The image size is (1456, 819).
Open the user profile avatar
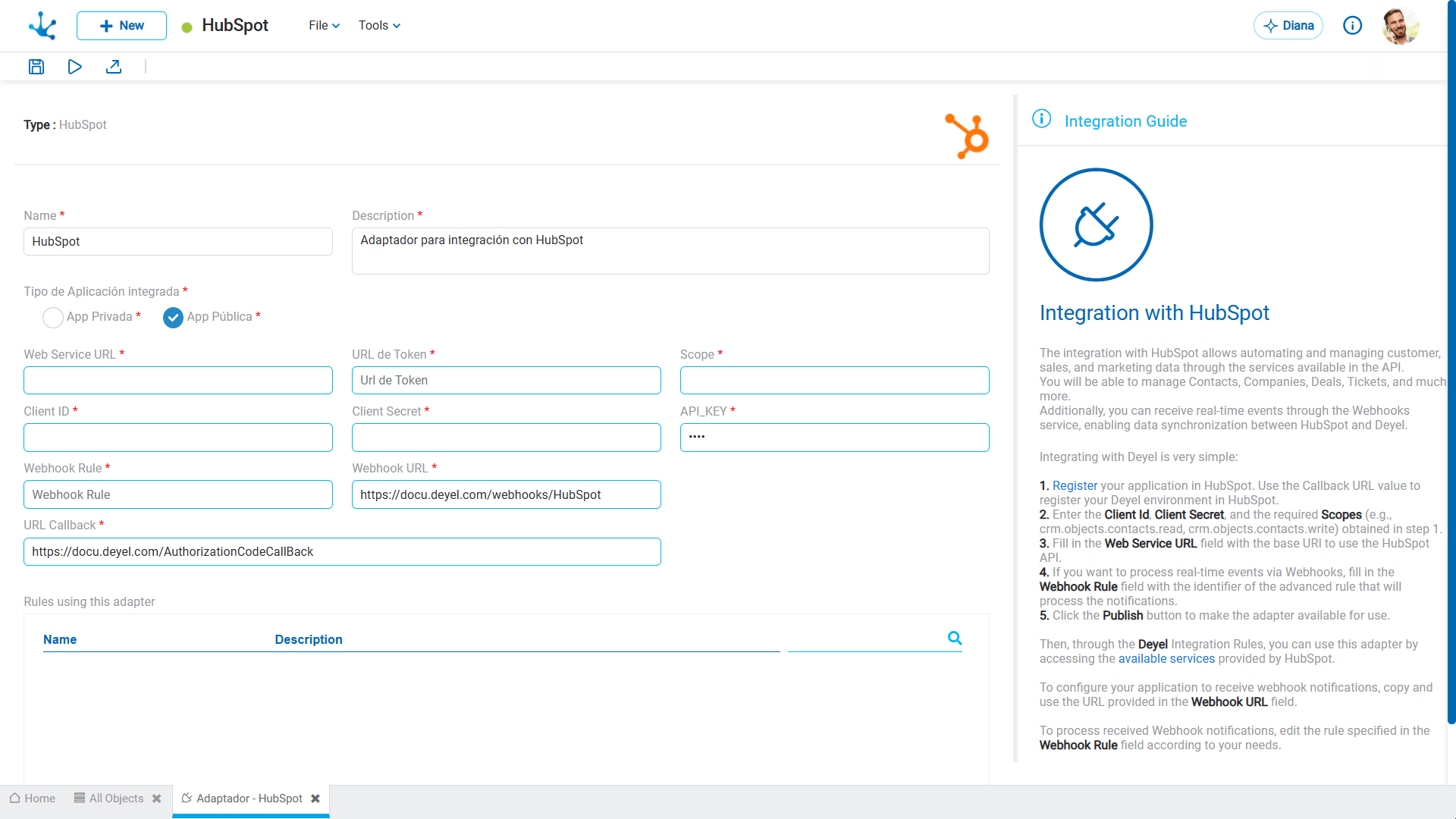(x=1400, y=26)
